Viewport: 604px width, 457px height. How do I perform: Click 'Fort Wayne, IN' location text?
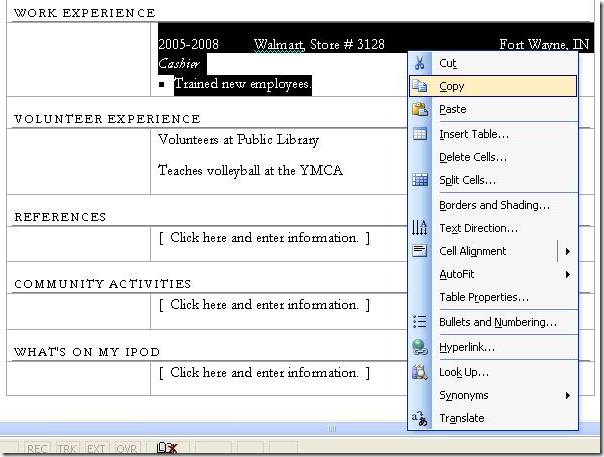tap(544, 45)
